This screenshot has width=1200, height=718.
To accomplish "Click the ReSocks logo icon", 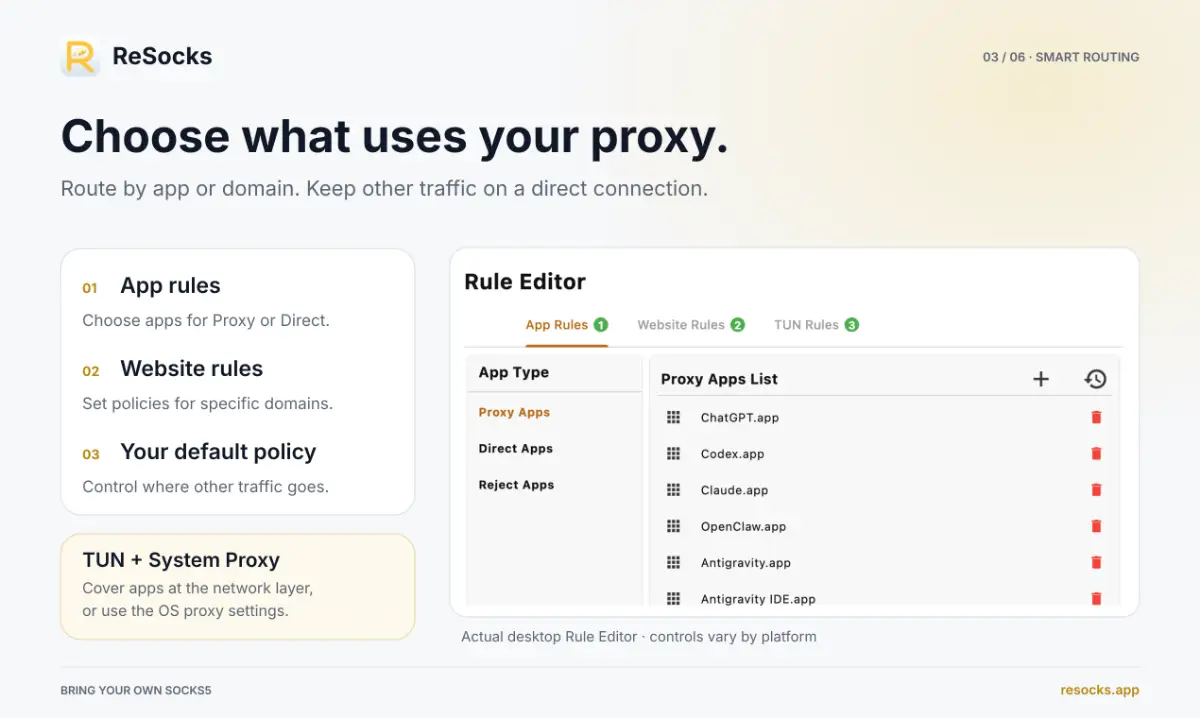I will (x=80, y=57).
